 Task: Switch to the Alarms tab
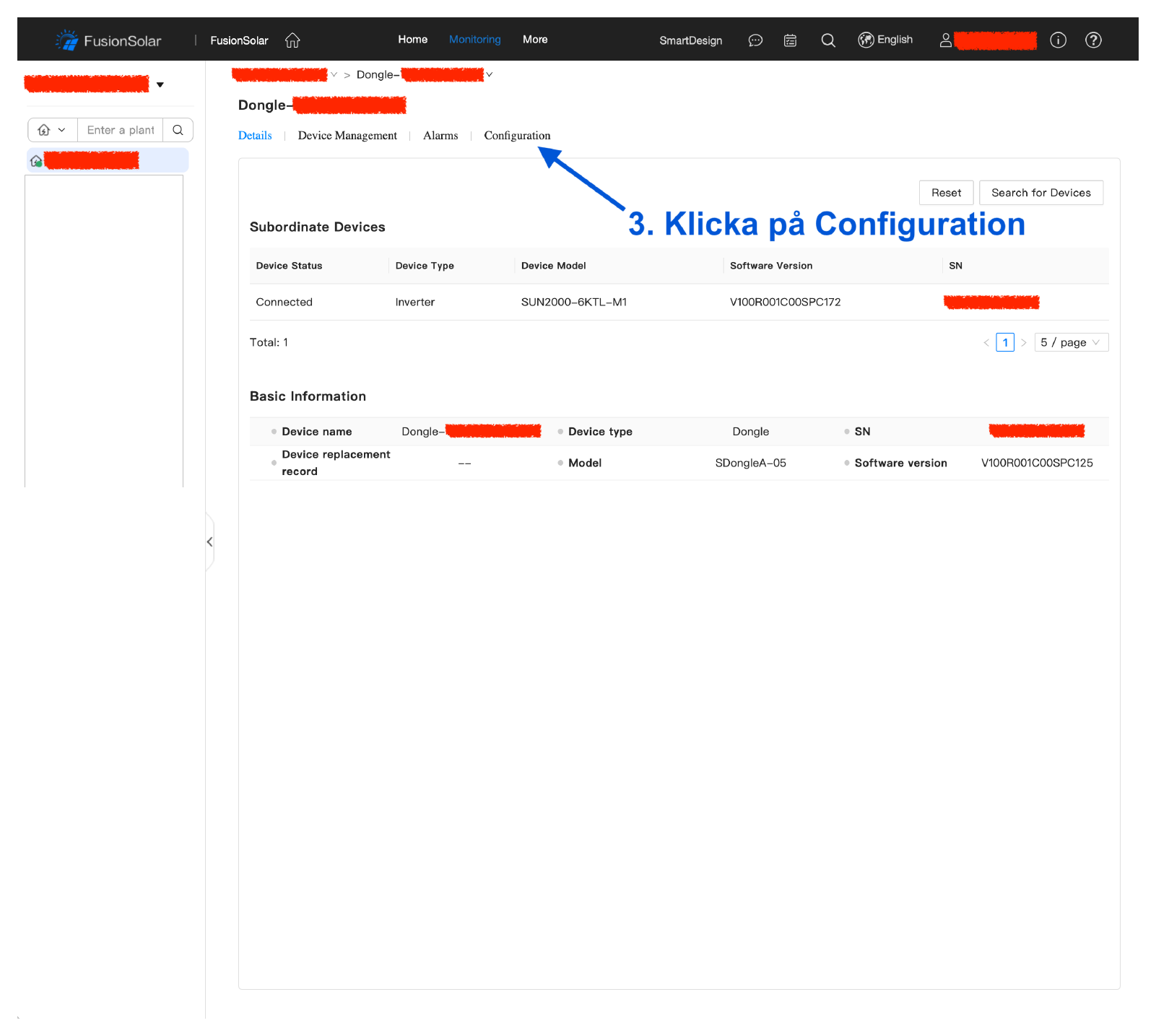pyautogui.click(x=440, y=136)
